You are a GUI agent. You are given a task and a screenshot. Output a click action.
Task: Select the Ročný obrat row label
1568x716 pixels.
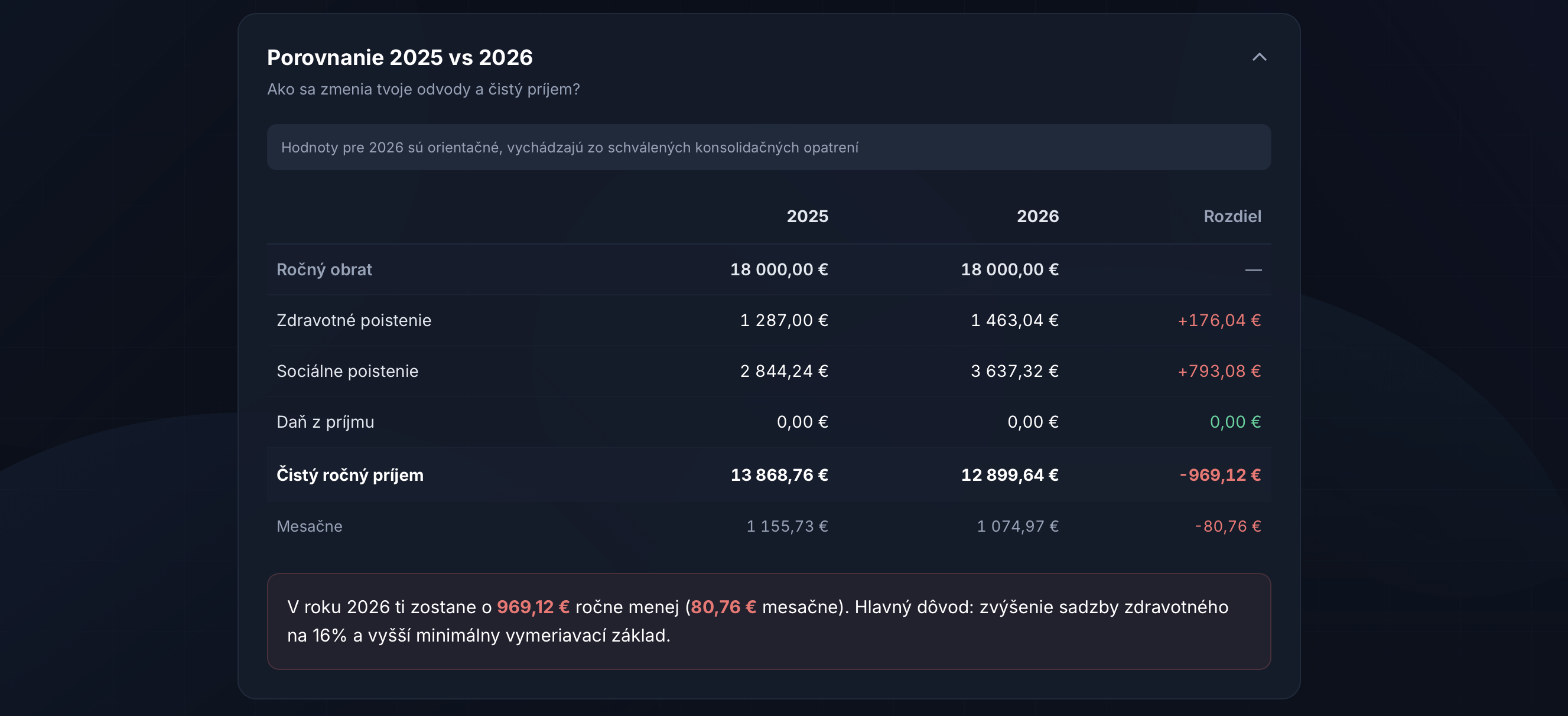324,269
